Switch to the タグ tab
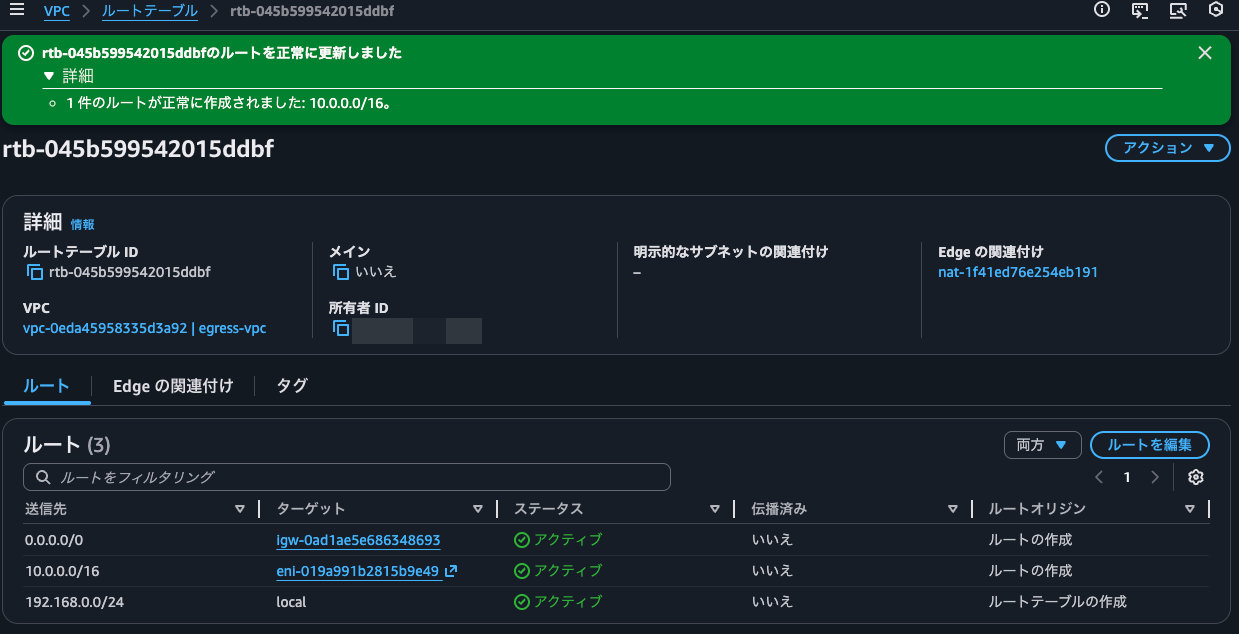Image resolution: width=1239 pixels, height=634 pixels. click(x=291, y=385)
